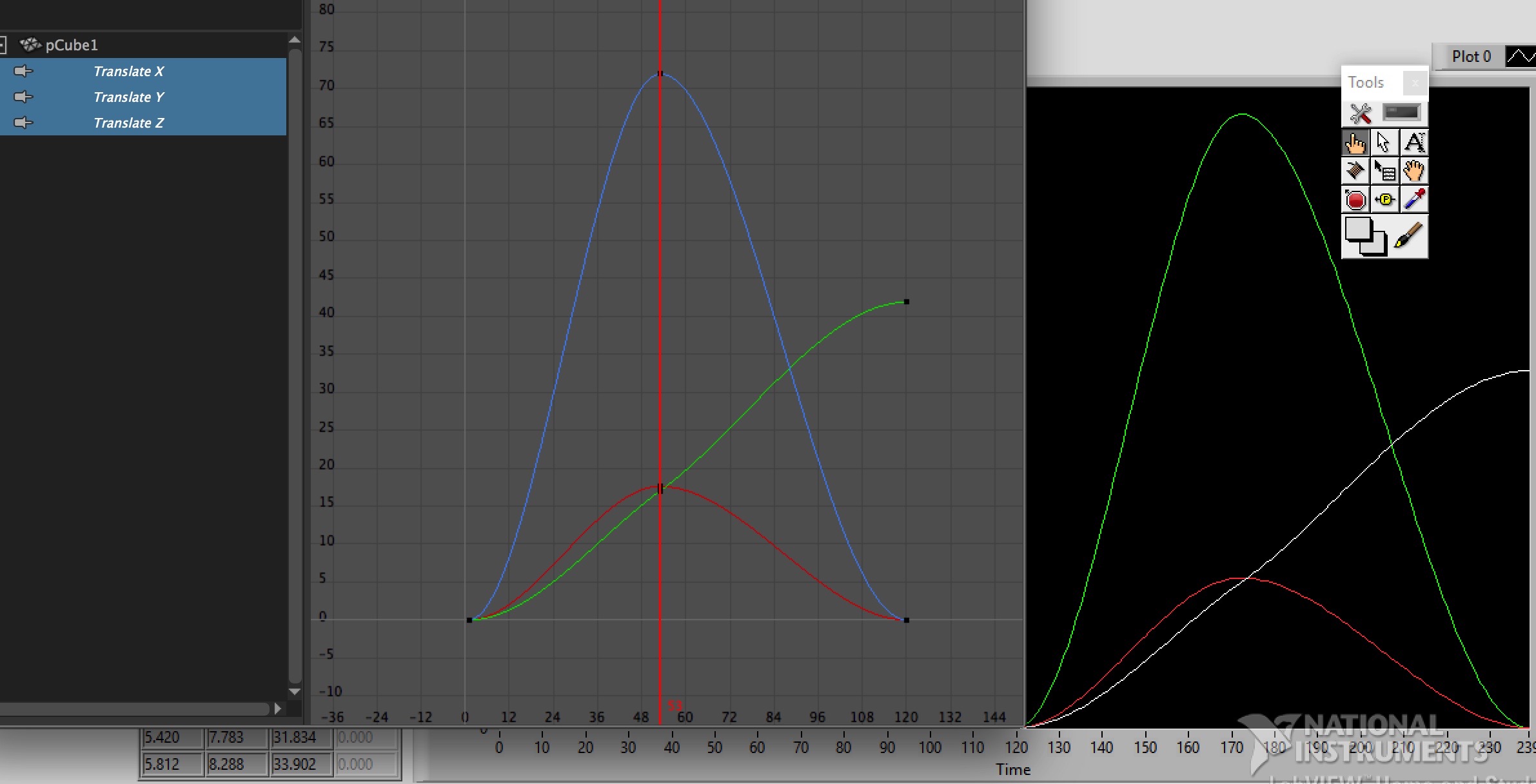Image resolution: width=1536 pixels, height=784 pixels.
Task: Click the Time axis label on the graph
Action: 1013,770
